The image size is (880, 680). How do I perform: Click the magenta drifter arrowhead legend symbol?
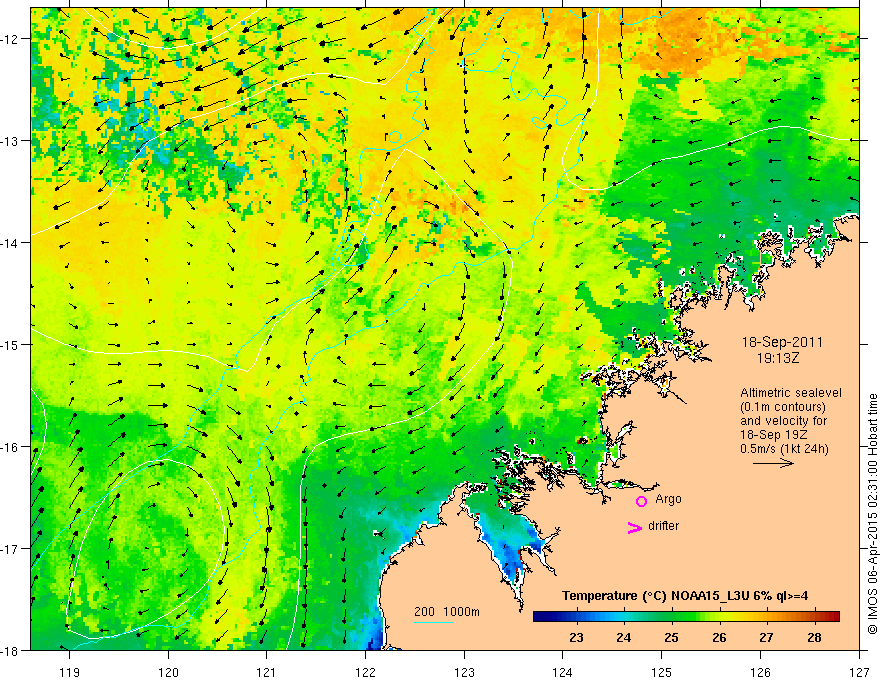(x=635, y=527)
